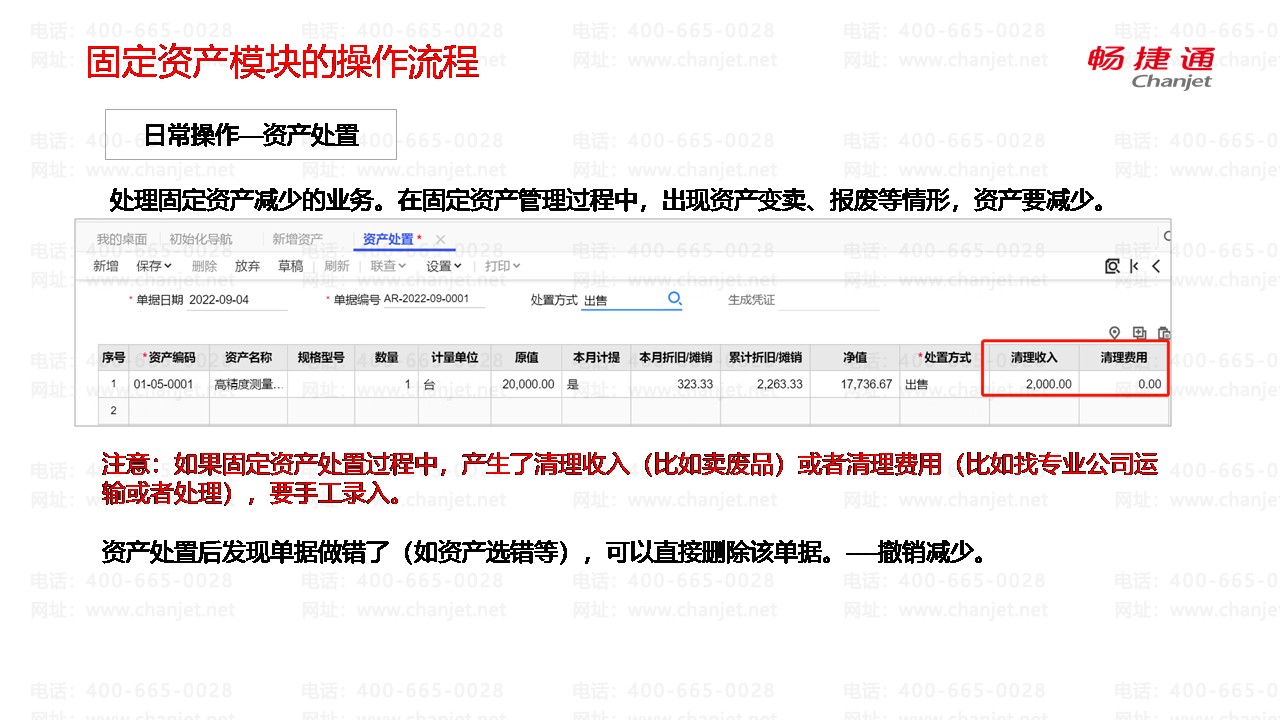The width and height of the screenshot is (1280, 720).
Task: Click the 单据日期 field showing 2022-09-04
Action: (x=237, y=299)
